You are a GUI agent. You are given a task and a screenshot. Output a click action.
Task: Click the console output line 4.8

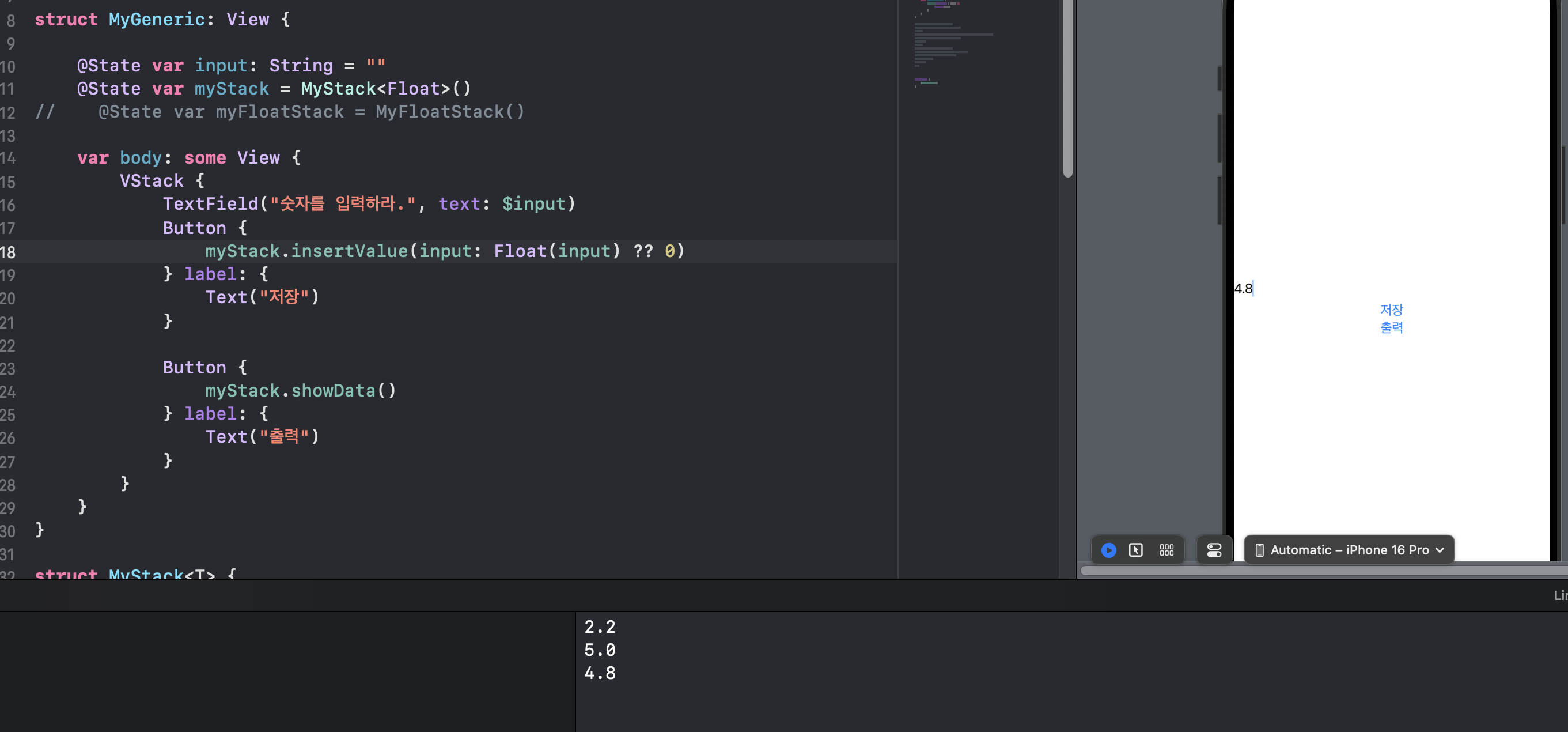tap(600, 673)
